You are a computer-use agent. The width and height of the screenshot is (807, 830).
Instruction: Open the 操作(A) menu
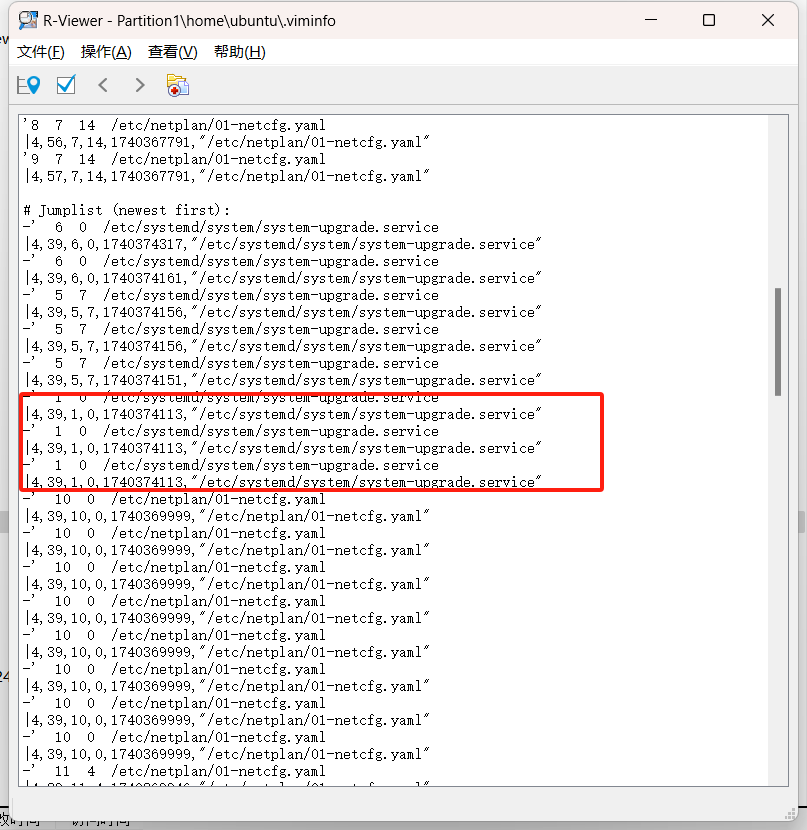tap(105, 52)
